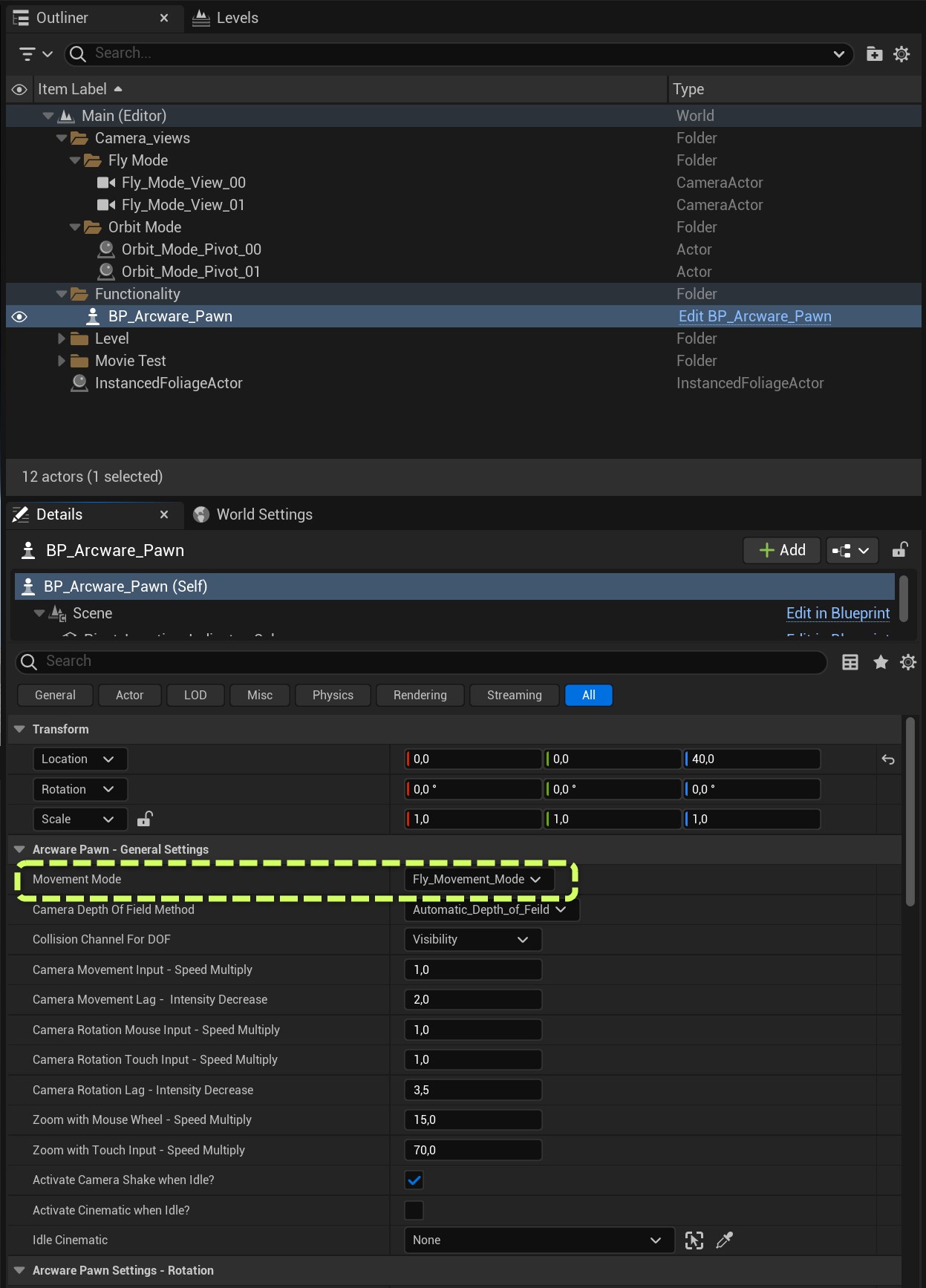The height and width of the screenshot is (1288, 926).
Task: Pick Idle Cinematic actor with the eyedropper
Action: click(x=724, y=1240)
